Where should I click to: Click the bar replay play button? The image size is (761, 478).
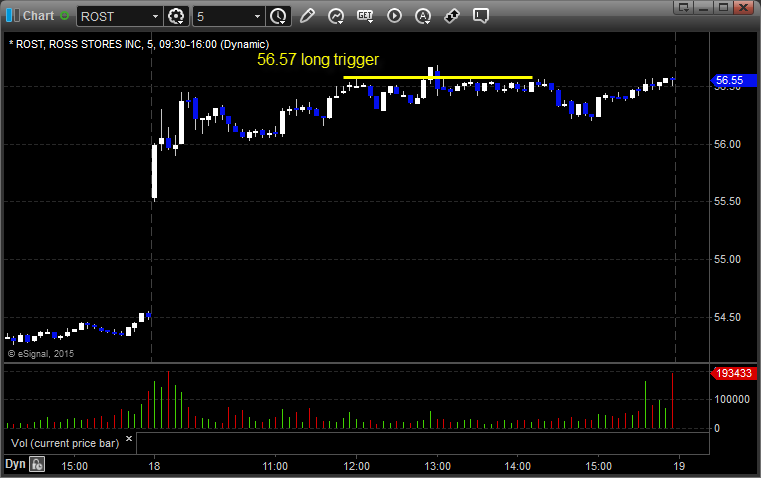pos(394,16)
